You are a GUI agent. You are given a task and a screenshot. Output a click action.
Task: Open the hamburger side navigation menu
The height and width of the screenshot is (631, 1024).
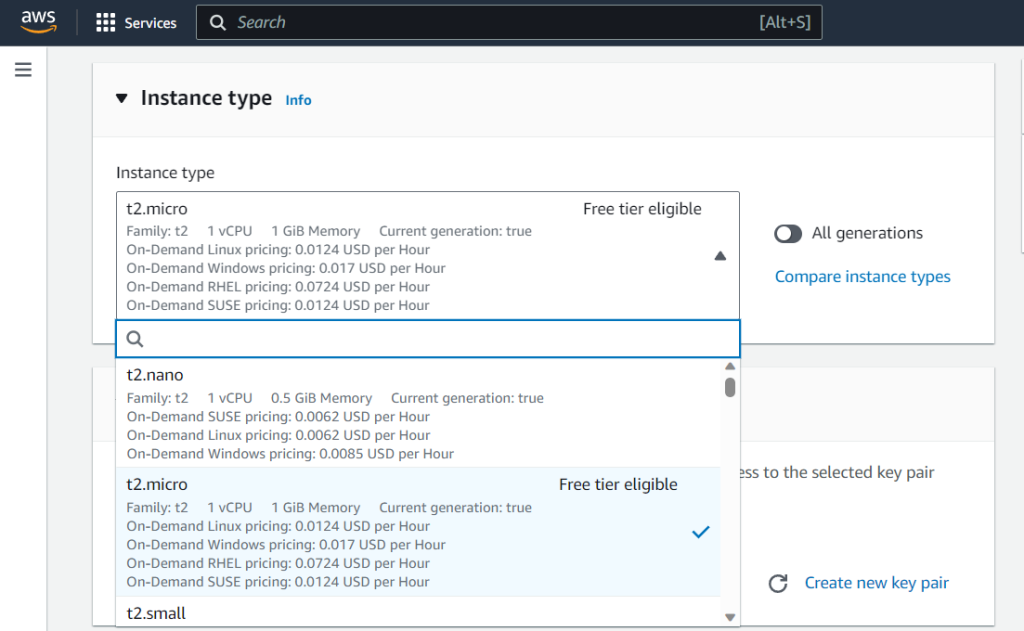point(23,70)
